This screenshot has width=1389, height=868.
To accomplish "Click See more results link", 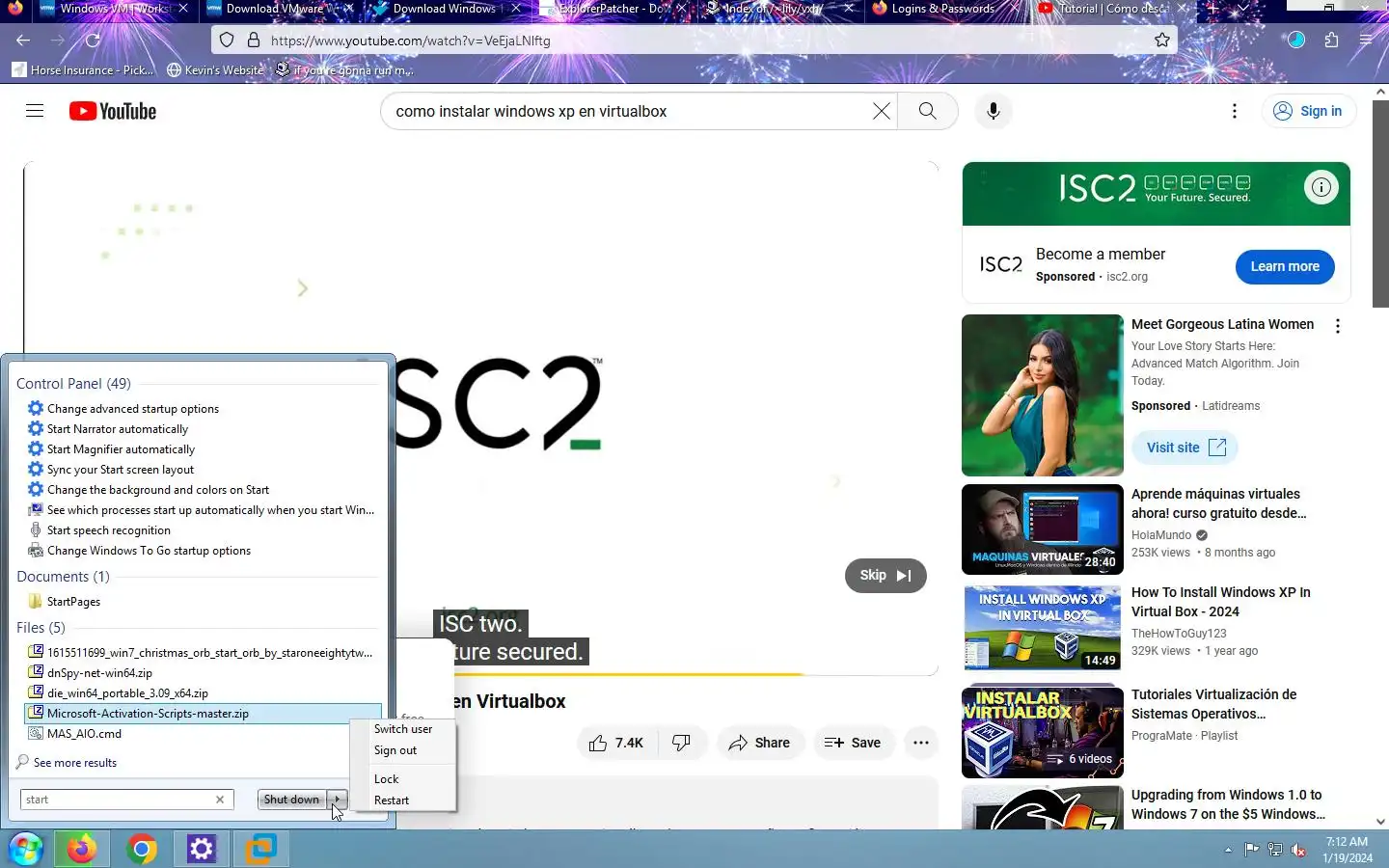I will point(74,763).
